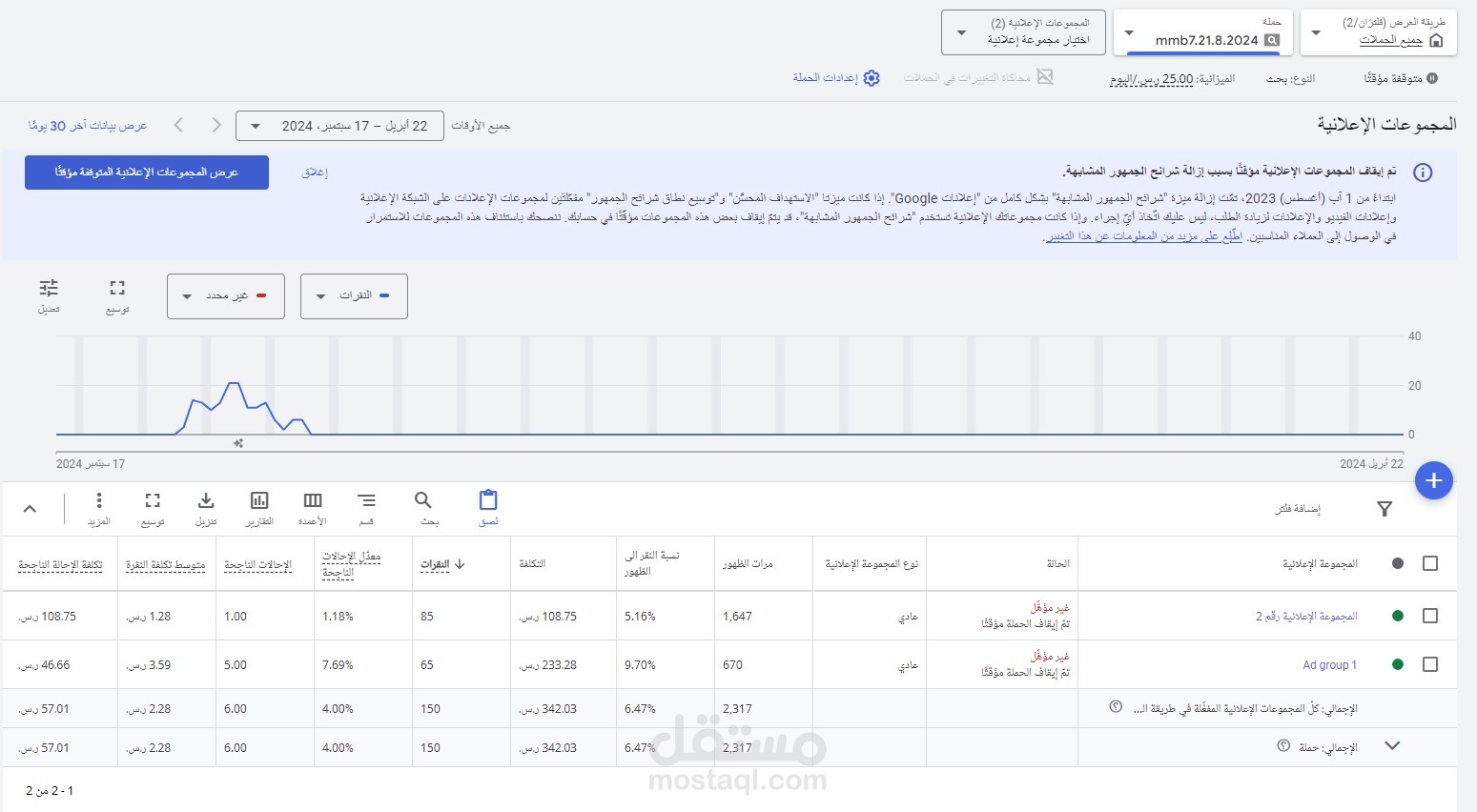Dismiss the notice via its close link
The height and width of the screenshot is (812, 1477).
(x=315, y=173)
